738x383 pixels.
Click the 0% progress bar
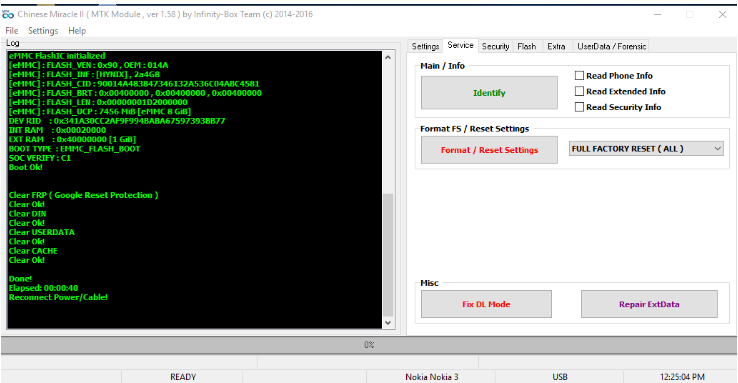tap(369, 345)
